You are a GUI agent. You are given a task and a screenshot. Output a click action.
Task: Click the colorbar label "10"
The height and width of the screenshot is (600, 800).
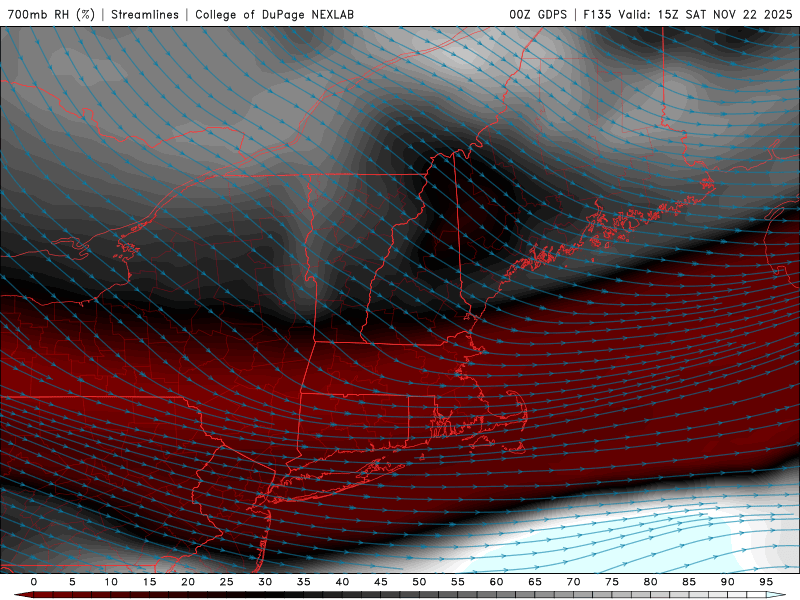[111, 582]
